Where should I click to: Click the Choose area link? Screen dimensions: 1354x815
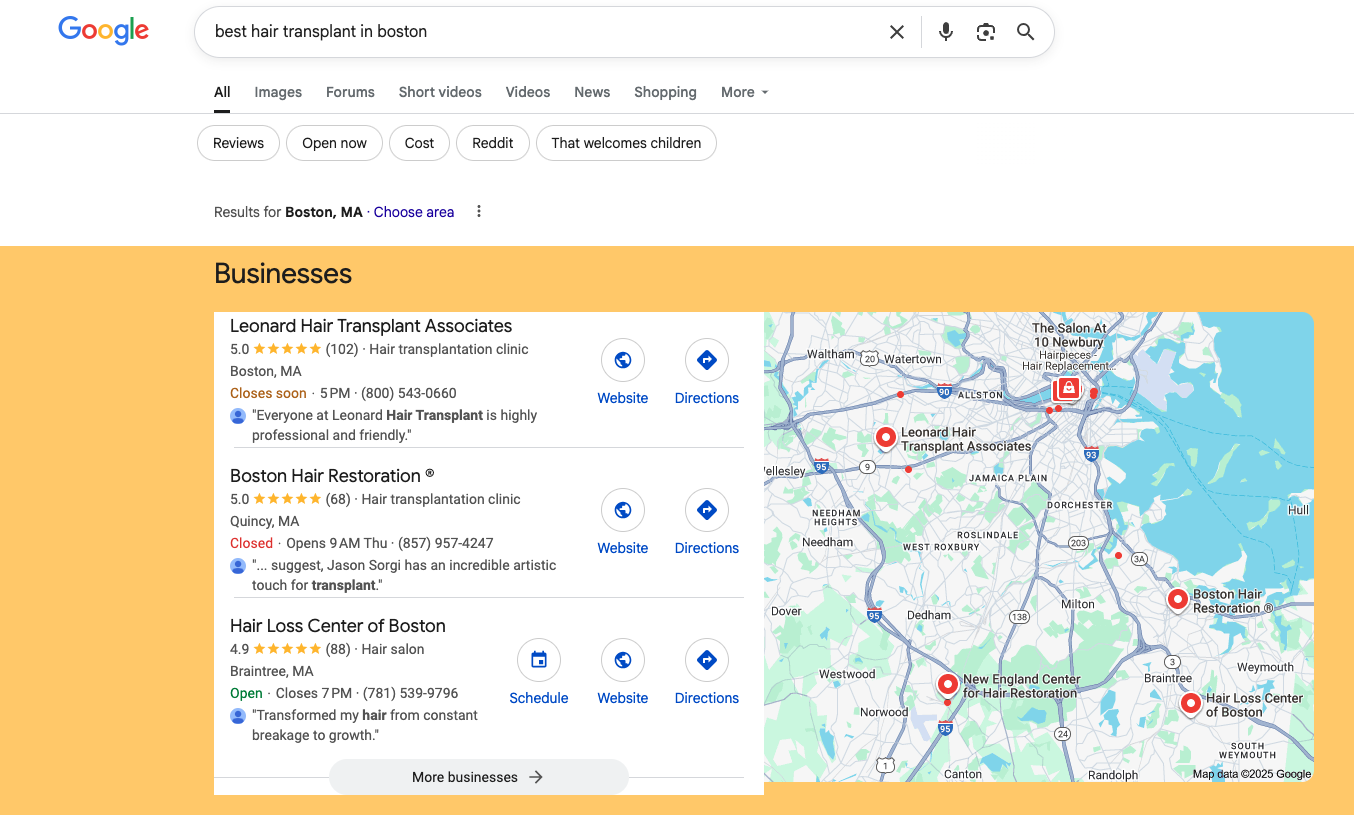coord(414,212)
